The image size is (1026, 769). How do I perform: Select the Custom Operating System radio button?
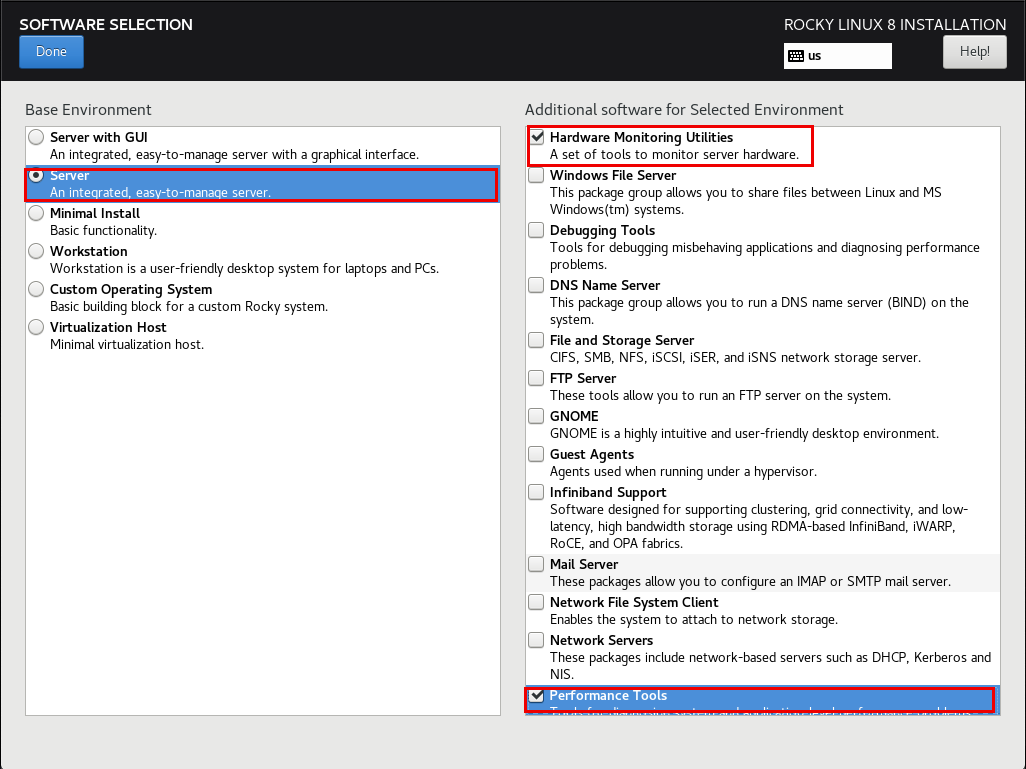click(x=36, y=289)
